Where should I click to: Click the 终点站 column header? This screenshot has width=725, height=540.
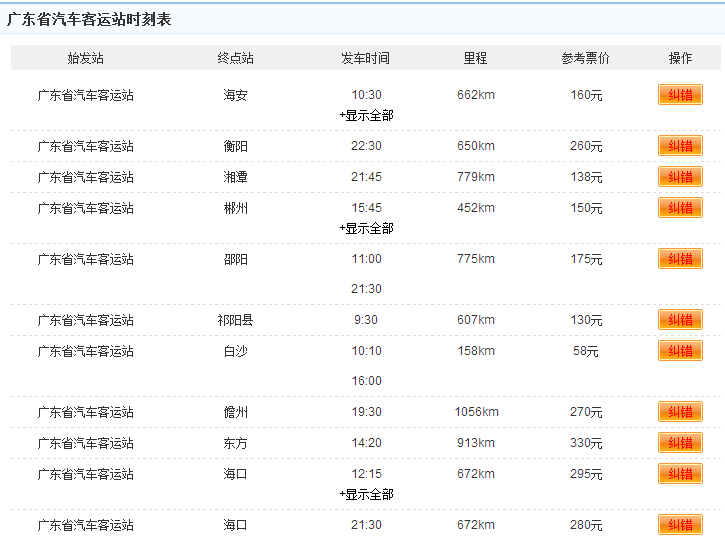(235, 58)
